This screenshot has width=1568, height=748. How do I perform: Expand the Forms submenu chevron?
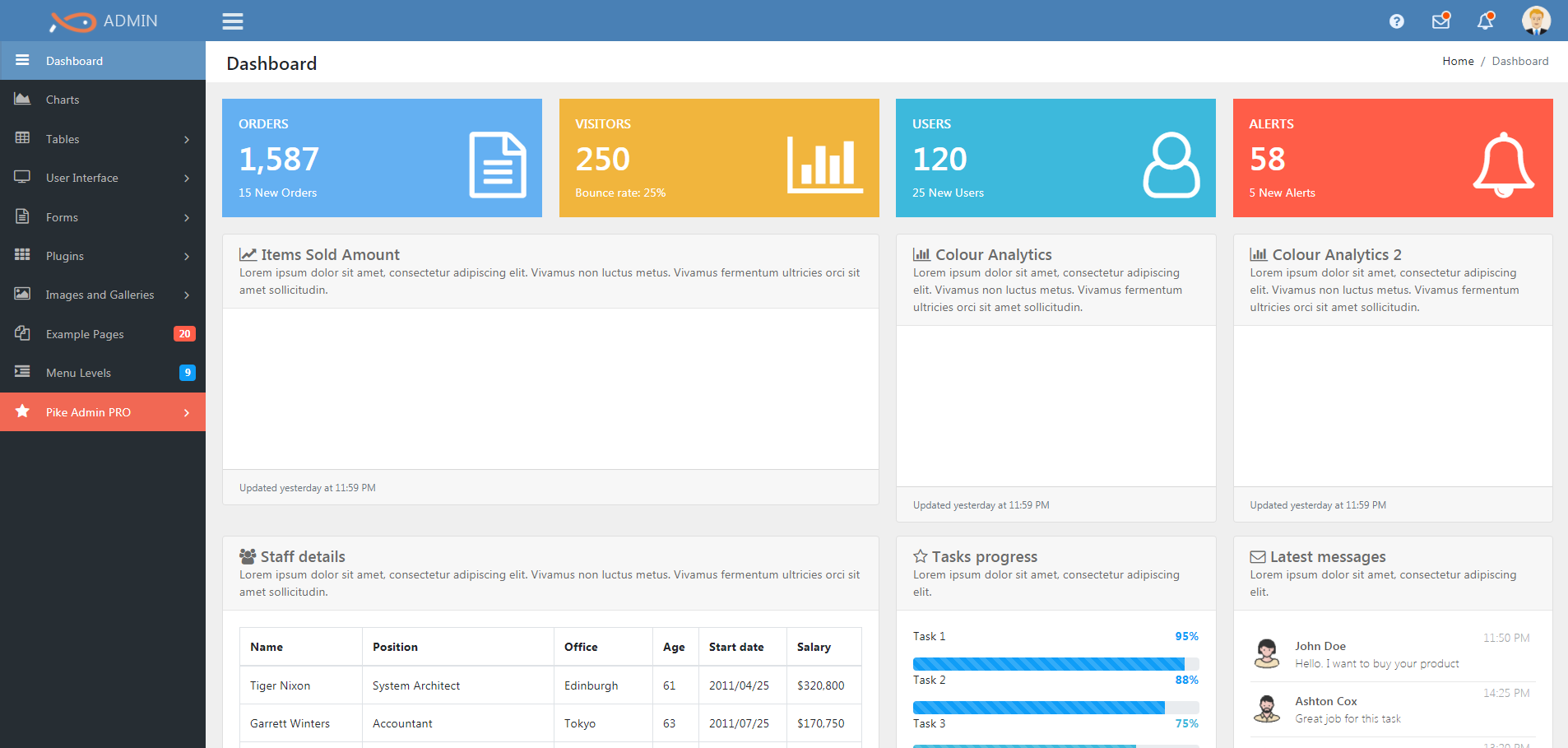pos(187,217)
